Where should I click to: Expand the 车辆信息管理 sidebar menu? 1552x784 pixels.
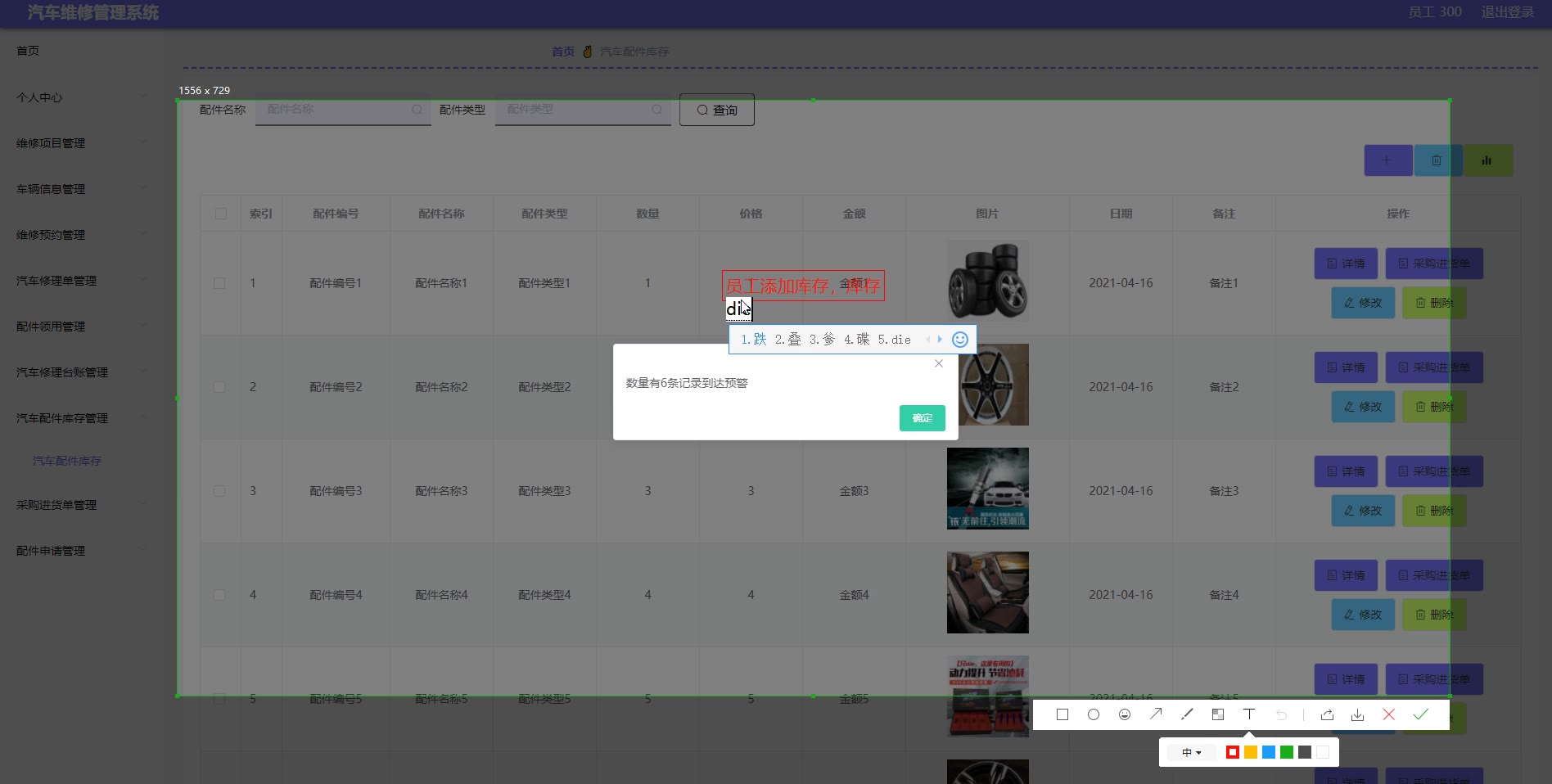pyautogui.click(x=82, y=189)
